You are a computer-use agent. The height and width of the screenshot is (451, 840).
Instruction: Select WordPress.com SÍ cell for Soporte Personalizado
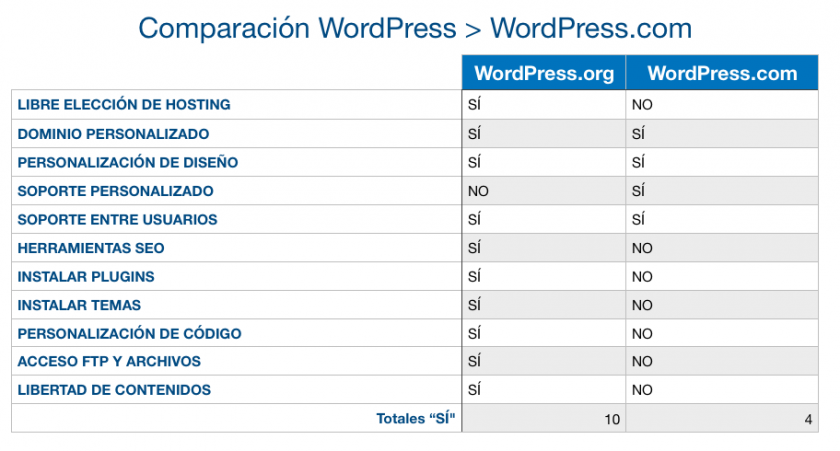point(722,191)
